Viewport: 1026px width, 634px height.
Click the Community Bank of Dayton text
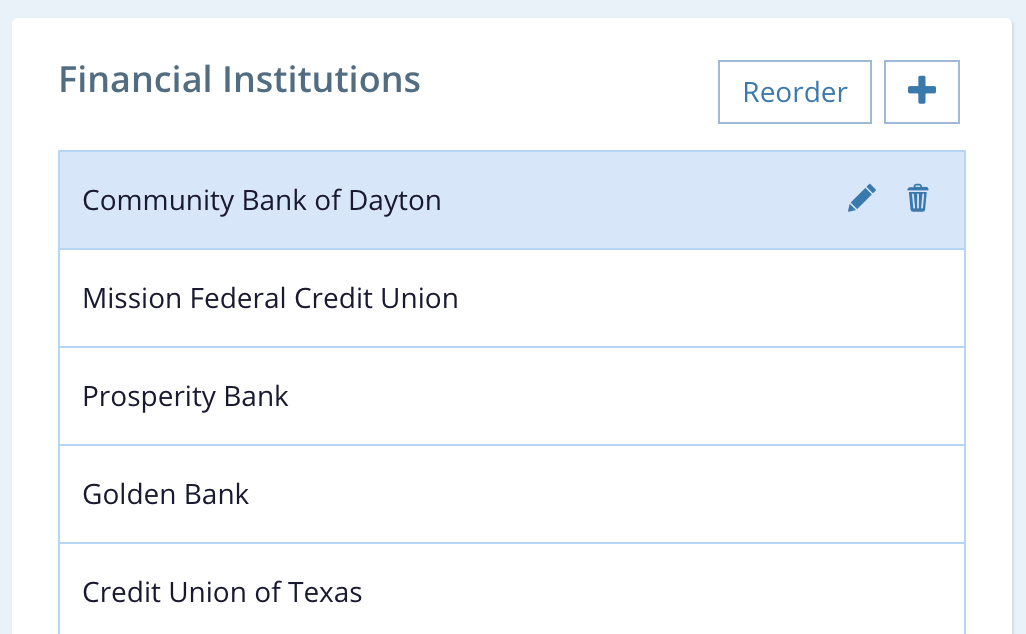[261, 200]
